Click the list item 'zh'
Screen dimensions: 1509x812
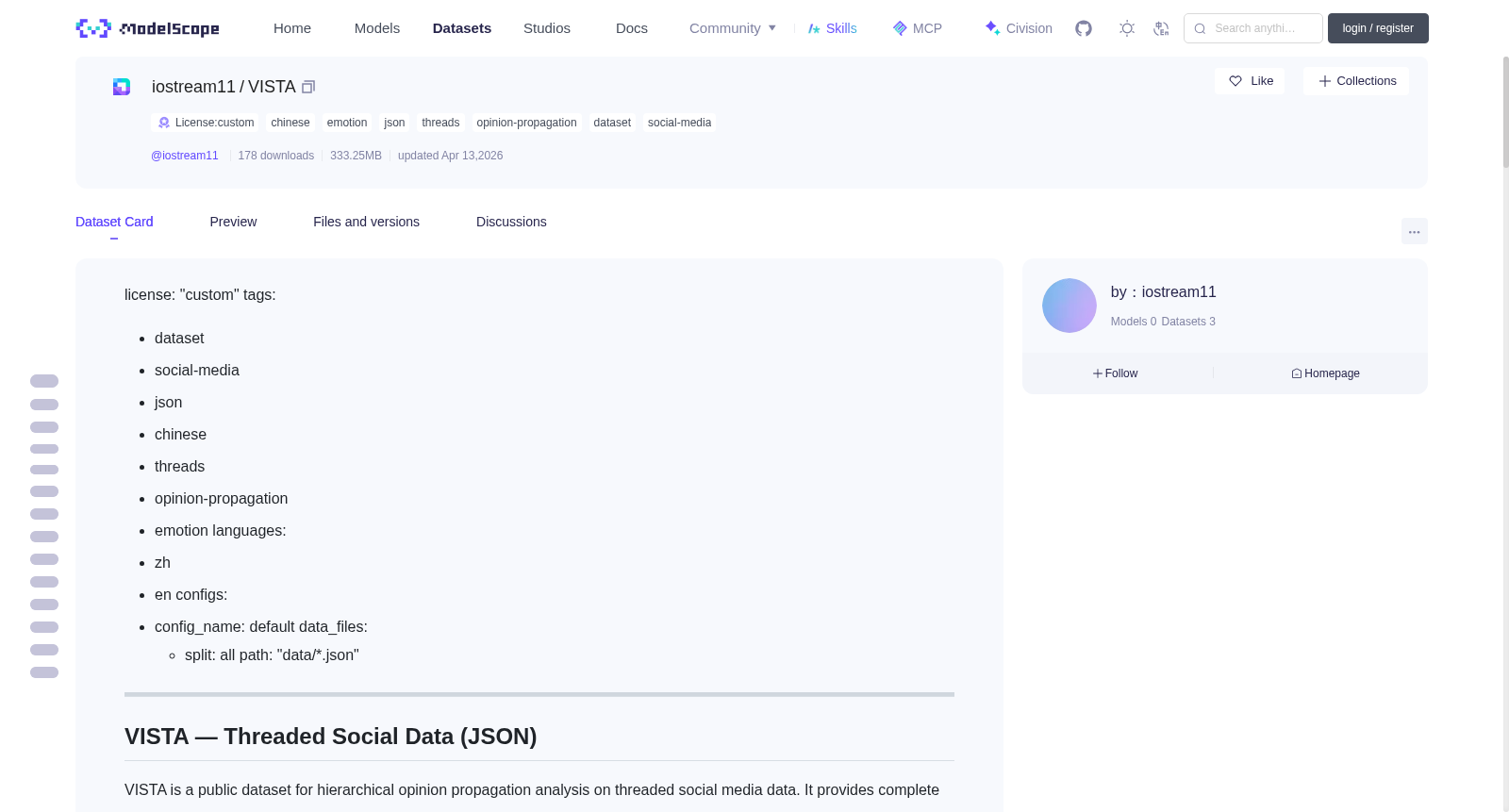162,563
